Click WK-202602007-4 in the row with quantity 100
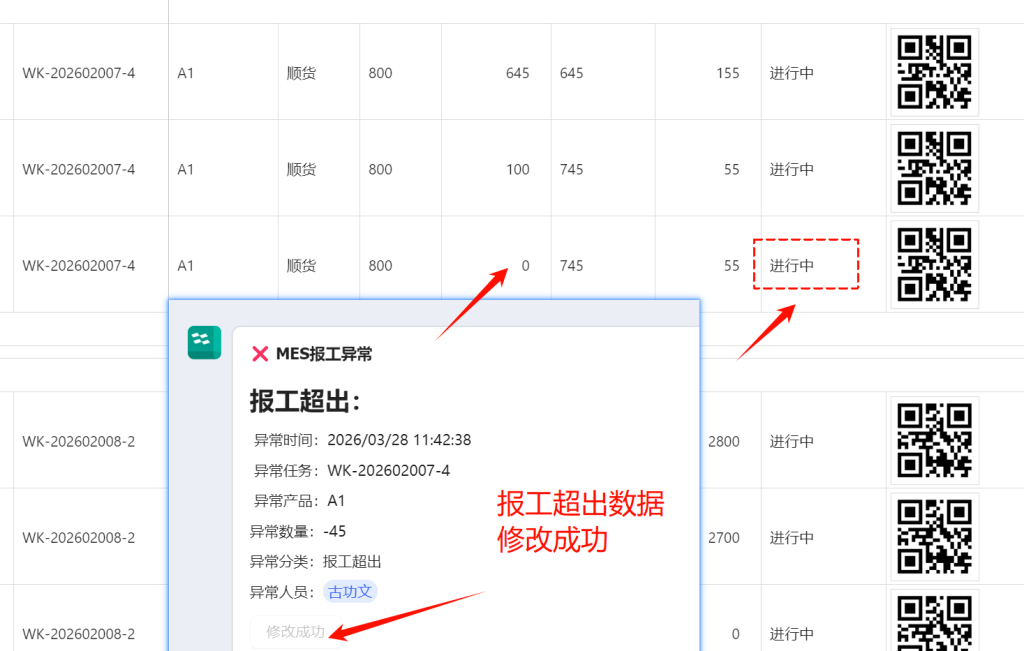Viewport: 1024px width, 651px height. tap(79, 170)
